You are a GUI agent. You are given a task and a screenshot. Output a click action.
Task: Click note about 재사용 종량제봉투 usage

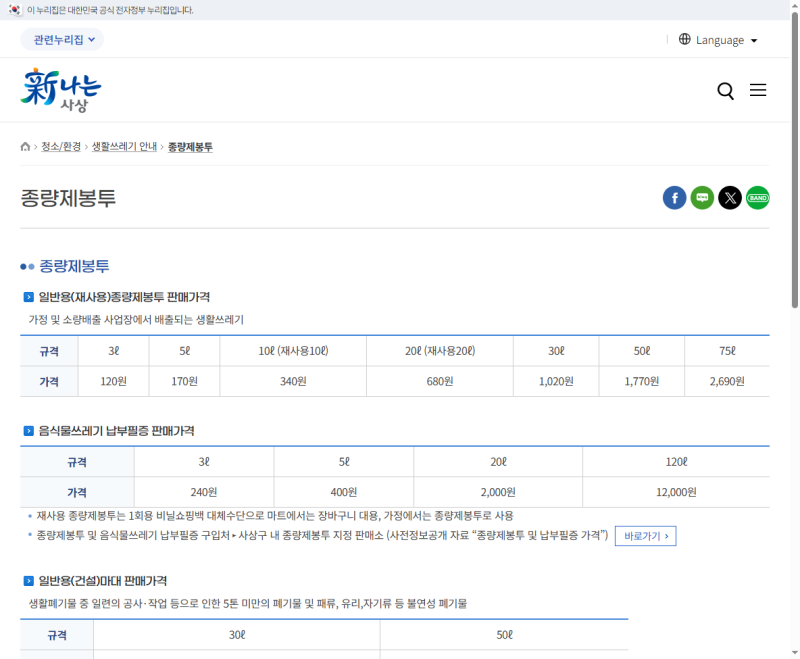pos(275,516)
